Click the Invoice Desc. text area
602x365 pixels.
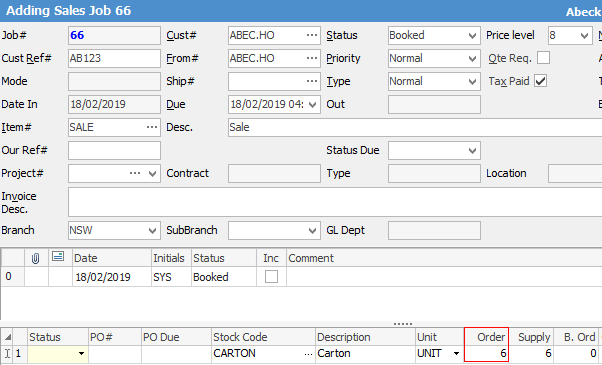pyautogui.click(x=335, y=202)
